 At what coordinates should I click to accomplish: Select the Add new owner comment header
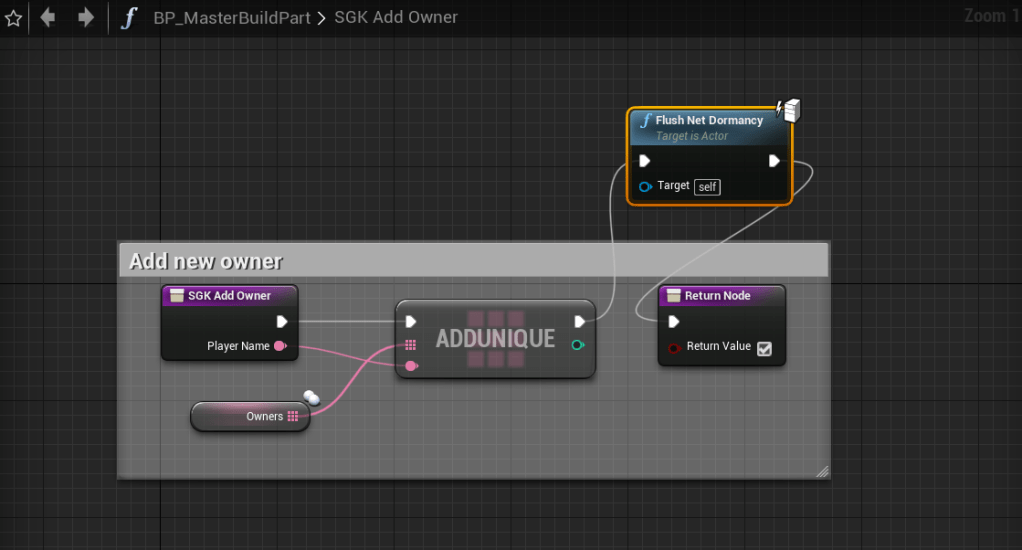pyautogui.click(x=474, y=261)
